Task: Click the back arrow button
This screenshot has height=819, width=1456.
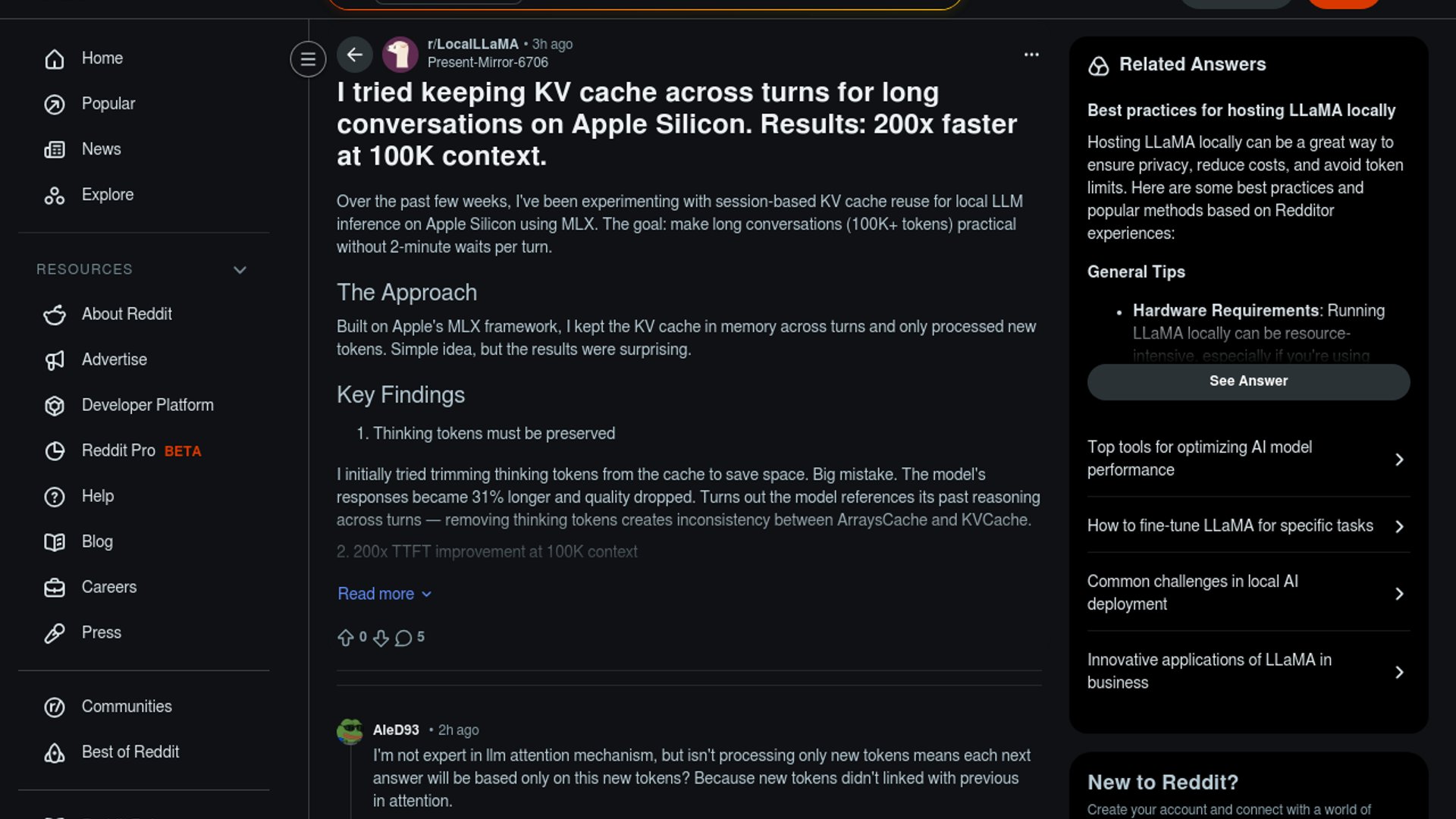Action: click(x=354, y=55)
